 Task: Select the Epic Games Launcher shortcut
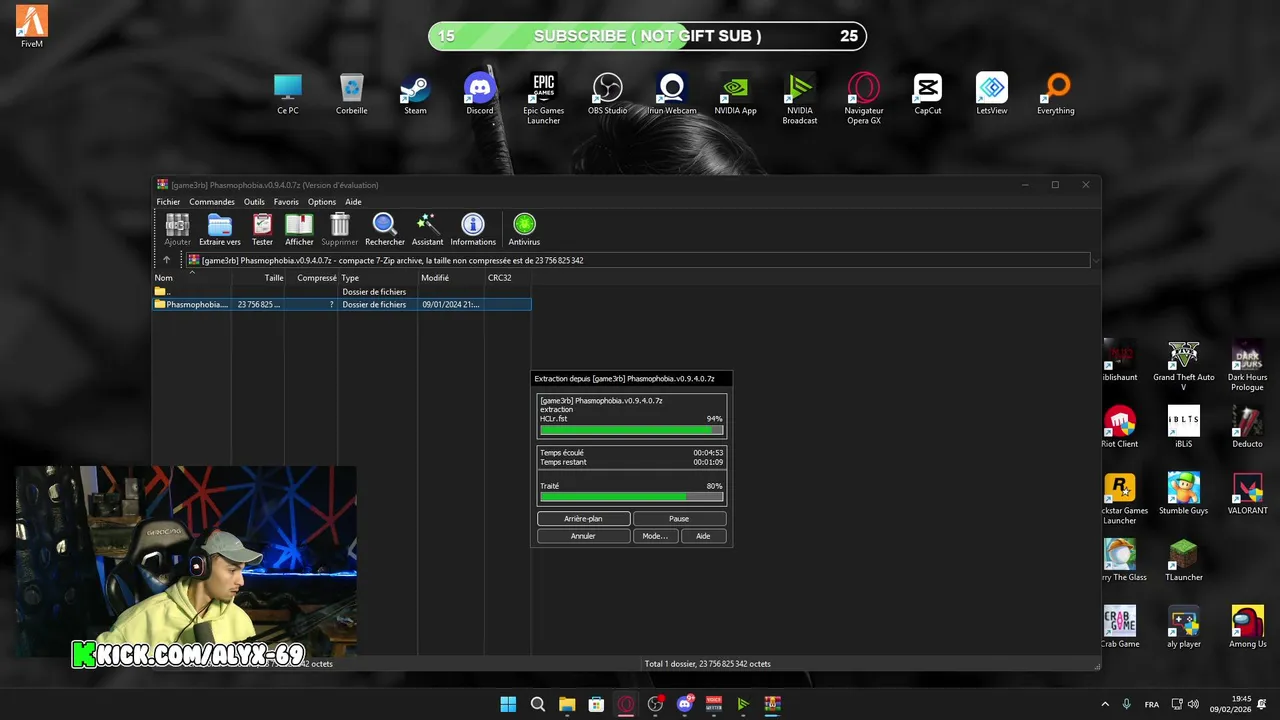(544, 99)
